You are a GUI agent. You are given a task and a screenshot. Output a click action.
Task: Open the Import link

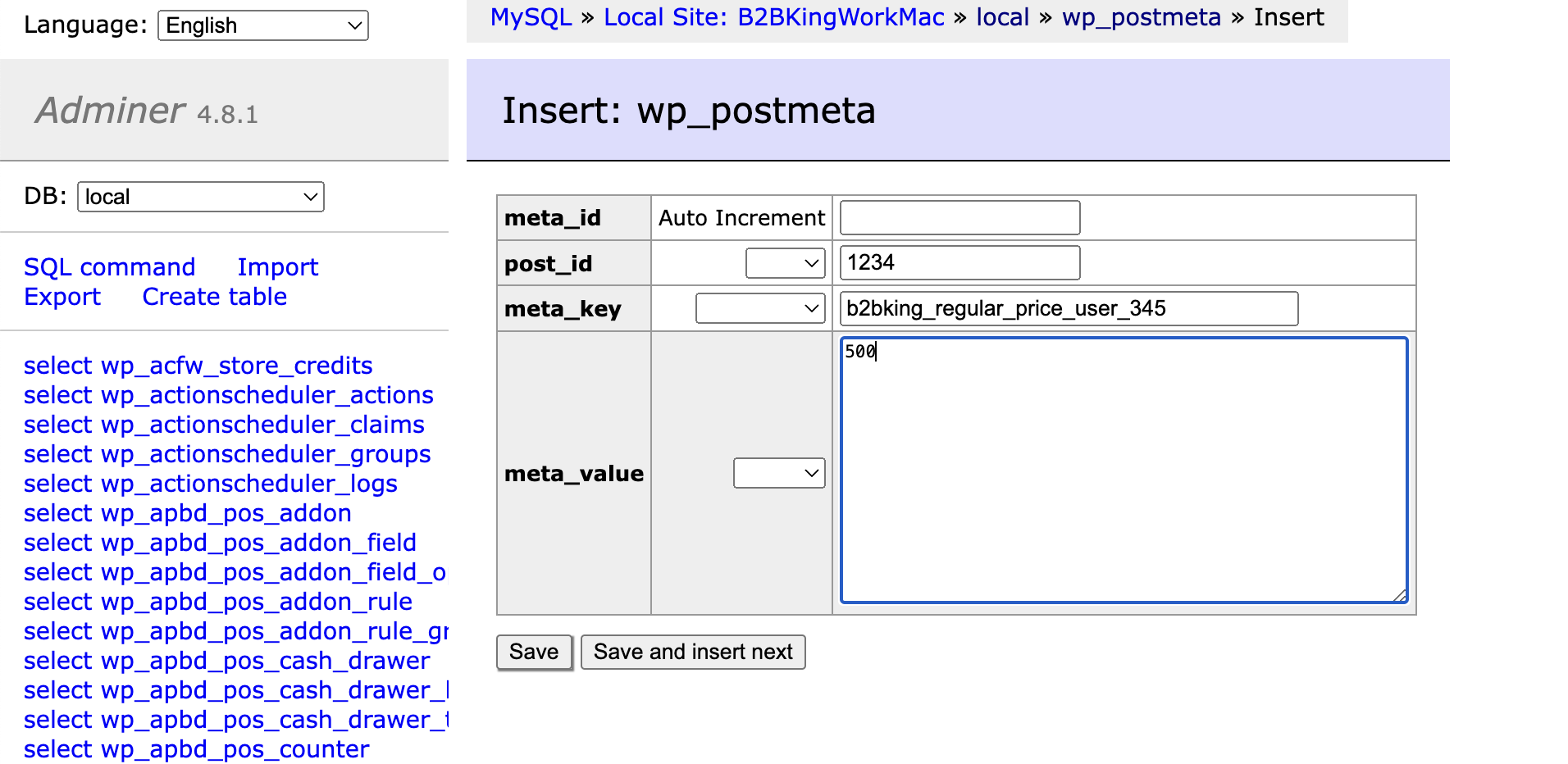tap(278, 267)
